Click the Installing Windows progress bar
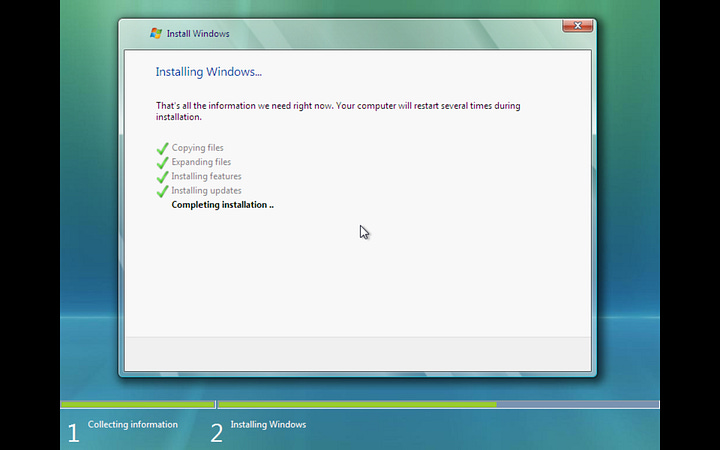 [439, 405]
